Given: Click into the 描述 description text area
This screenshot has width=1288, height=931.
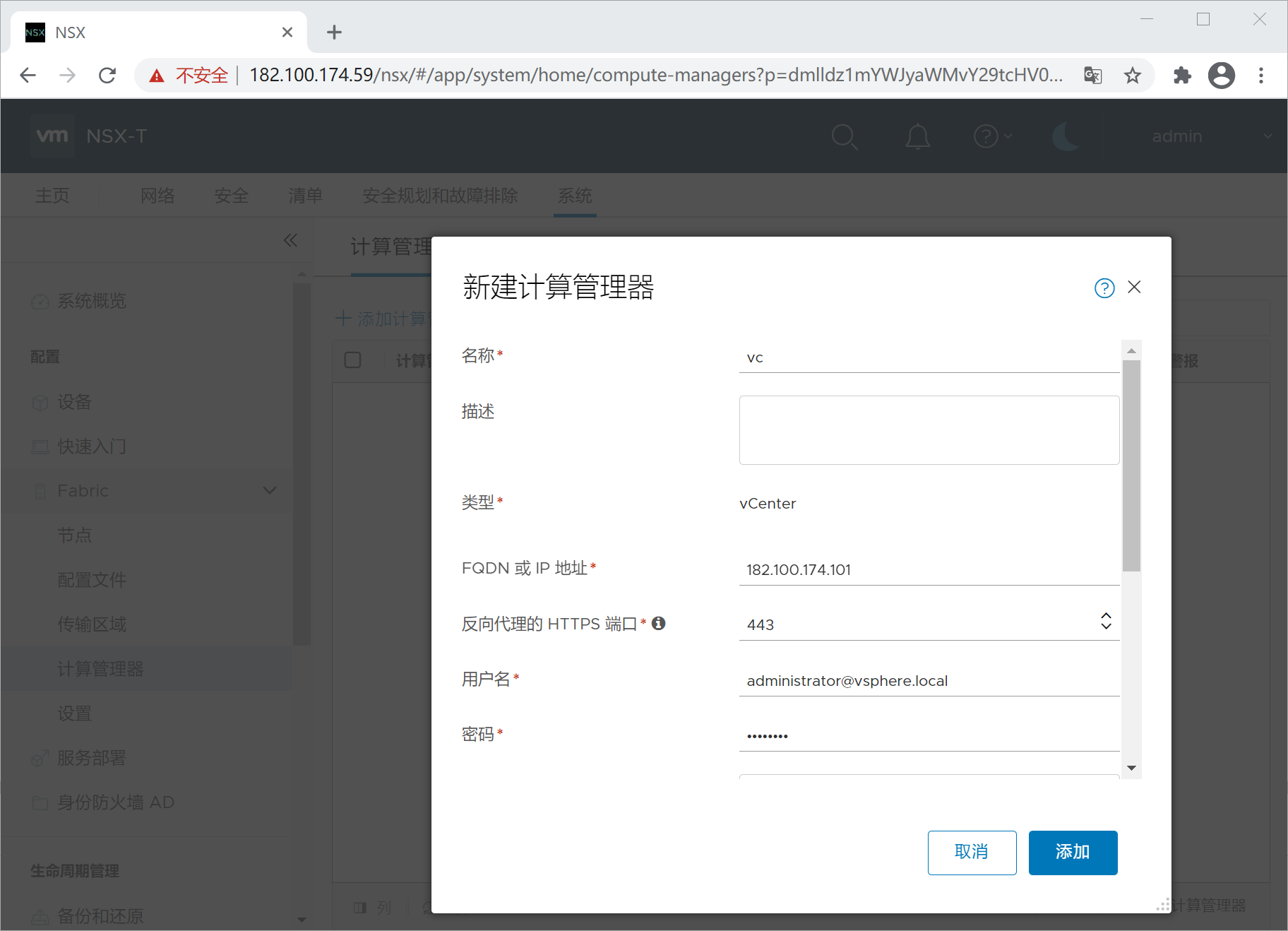Looking at the screenshot, I should point(928,429).
